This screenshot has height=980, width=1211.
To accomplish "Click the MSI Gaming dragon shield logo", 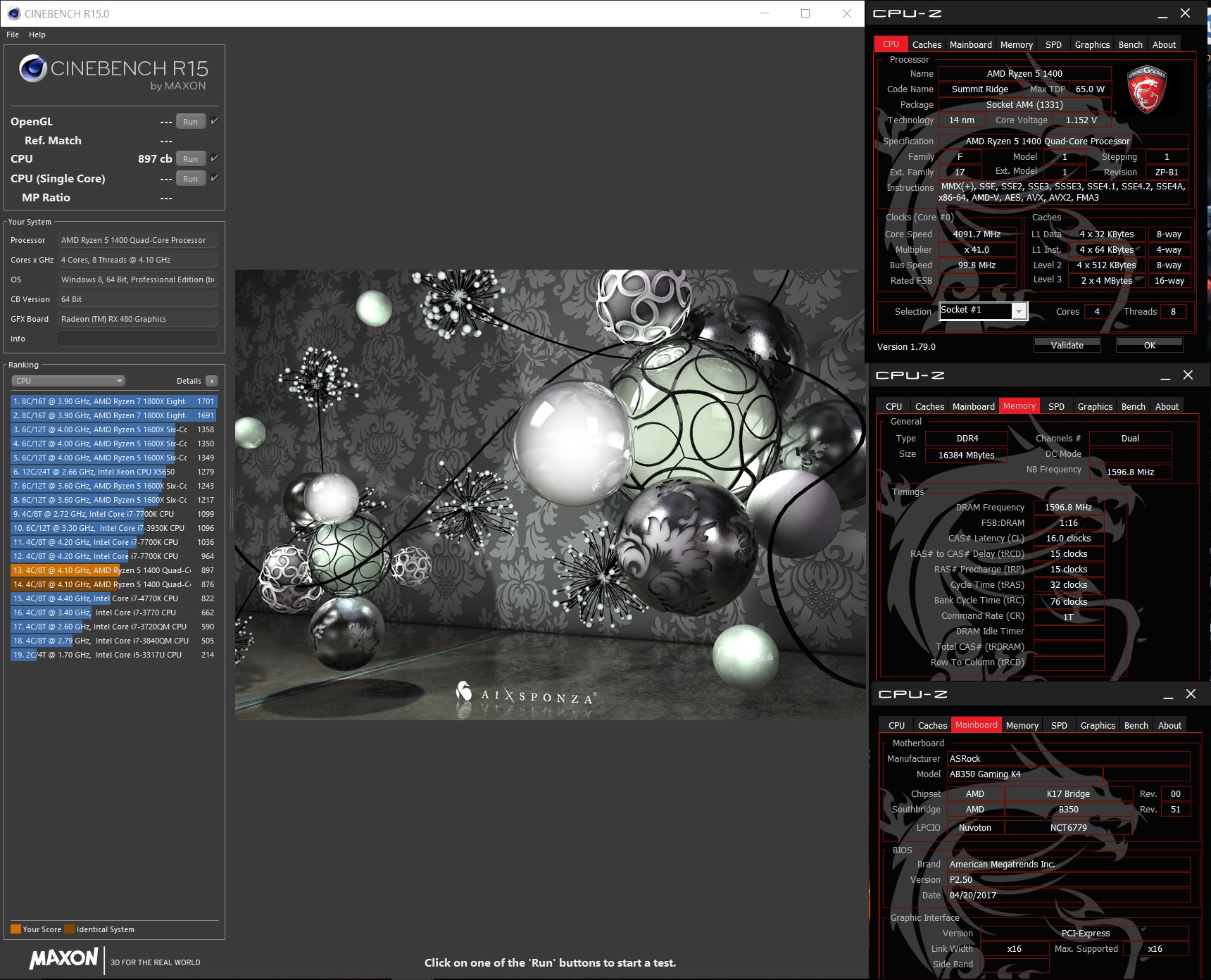I will pos(1146,89).
